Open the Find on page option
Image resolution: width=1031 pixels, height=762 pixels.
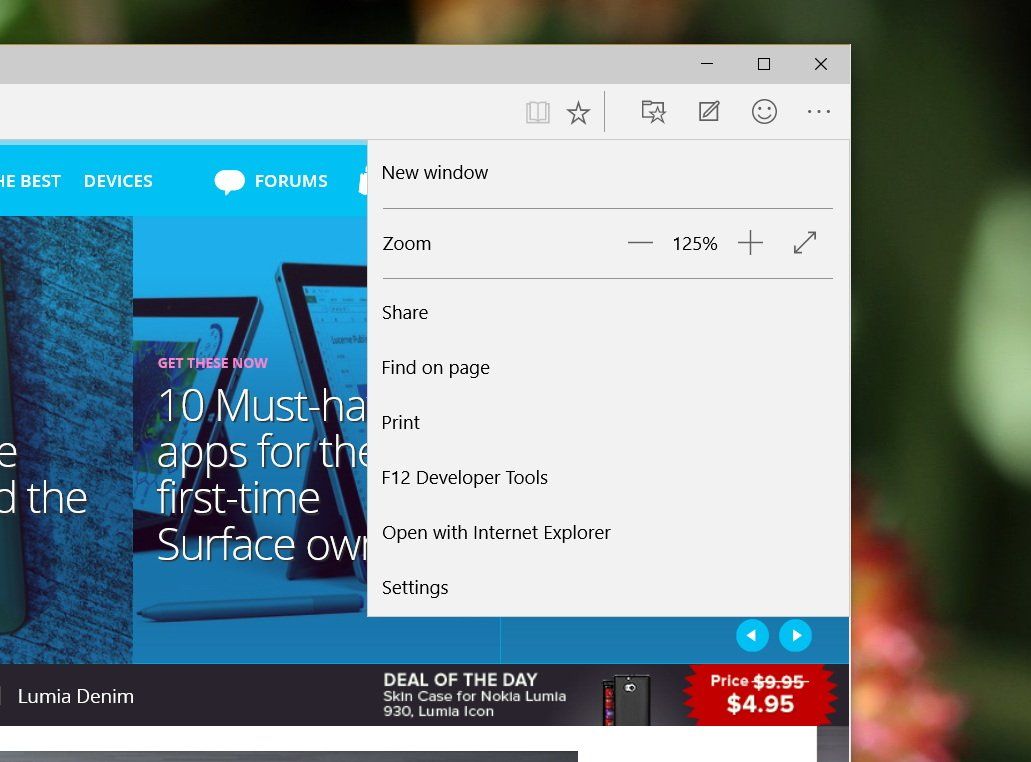tap(435, 367)
